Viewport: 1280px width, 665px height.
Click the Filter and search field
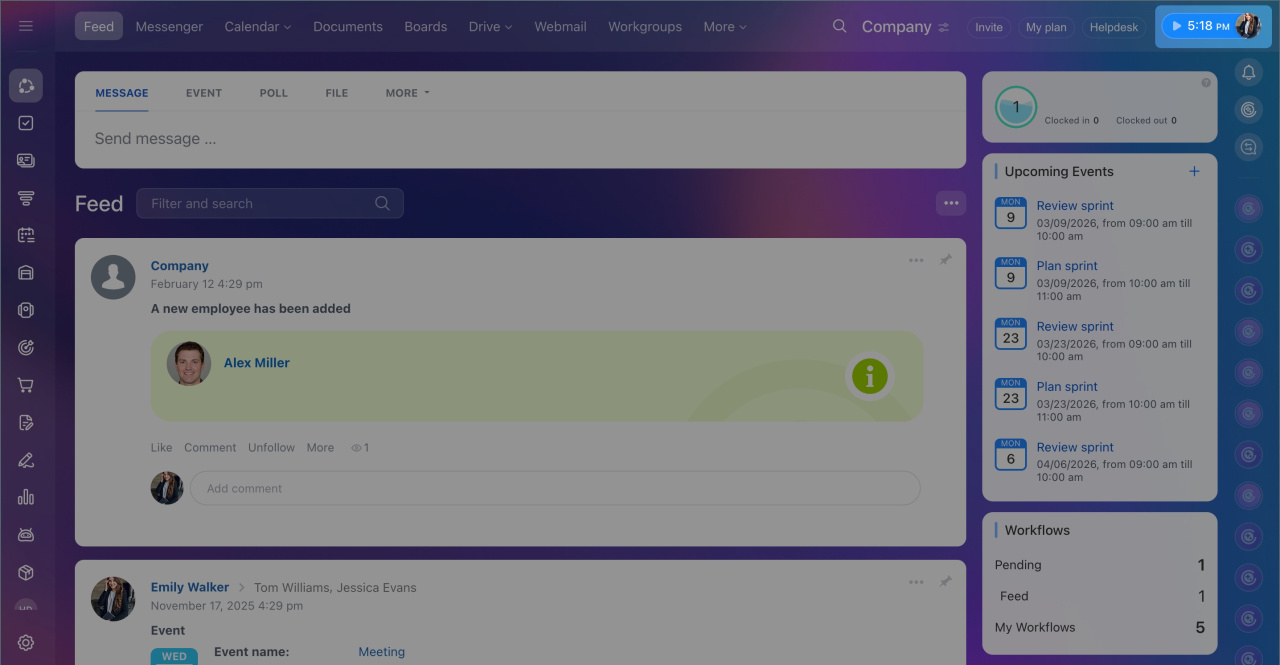(x=260, y=203)
